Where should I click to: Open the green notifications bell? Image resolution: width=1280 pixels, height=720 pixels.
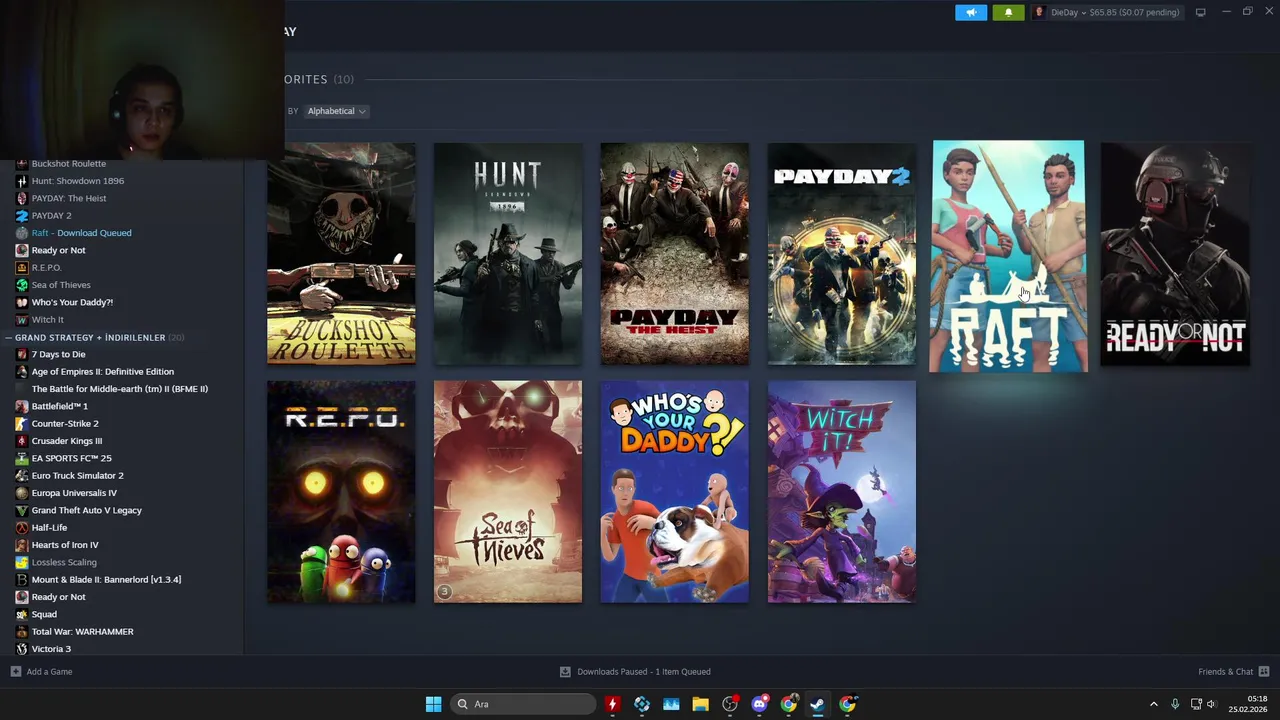coord(1008,12)
